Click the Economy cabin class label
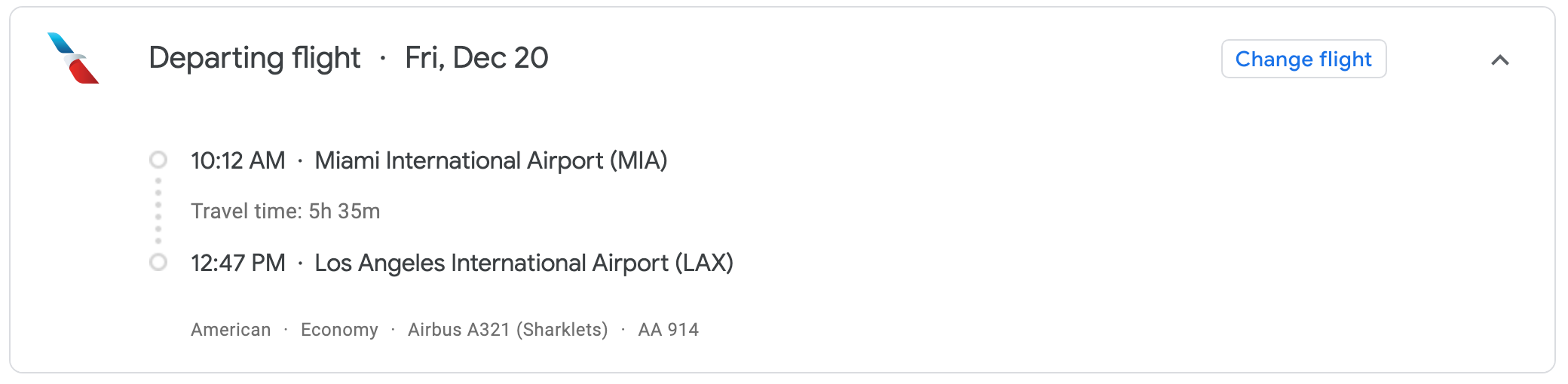The image size is (1568, 384). point(339,330)
